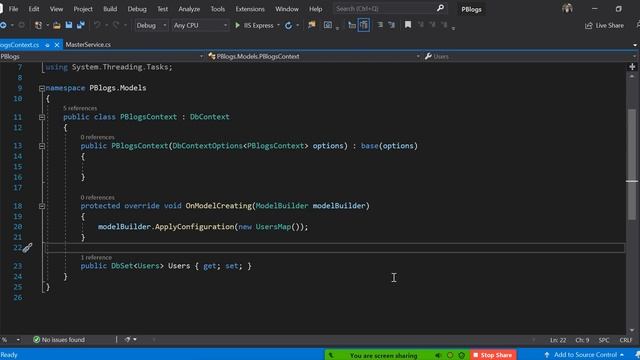This screenshot has height=360, width=640.
Task: Click the Comment out lines icon
Action: [x=380, y=25]
